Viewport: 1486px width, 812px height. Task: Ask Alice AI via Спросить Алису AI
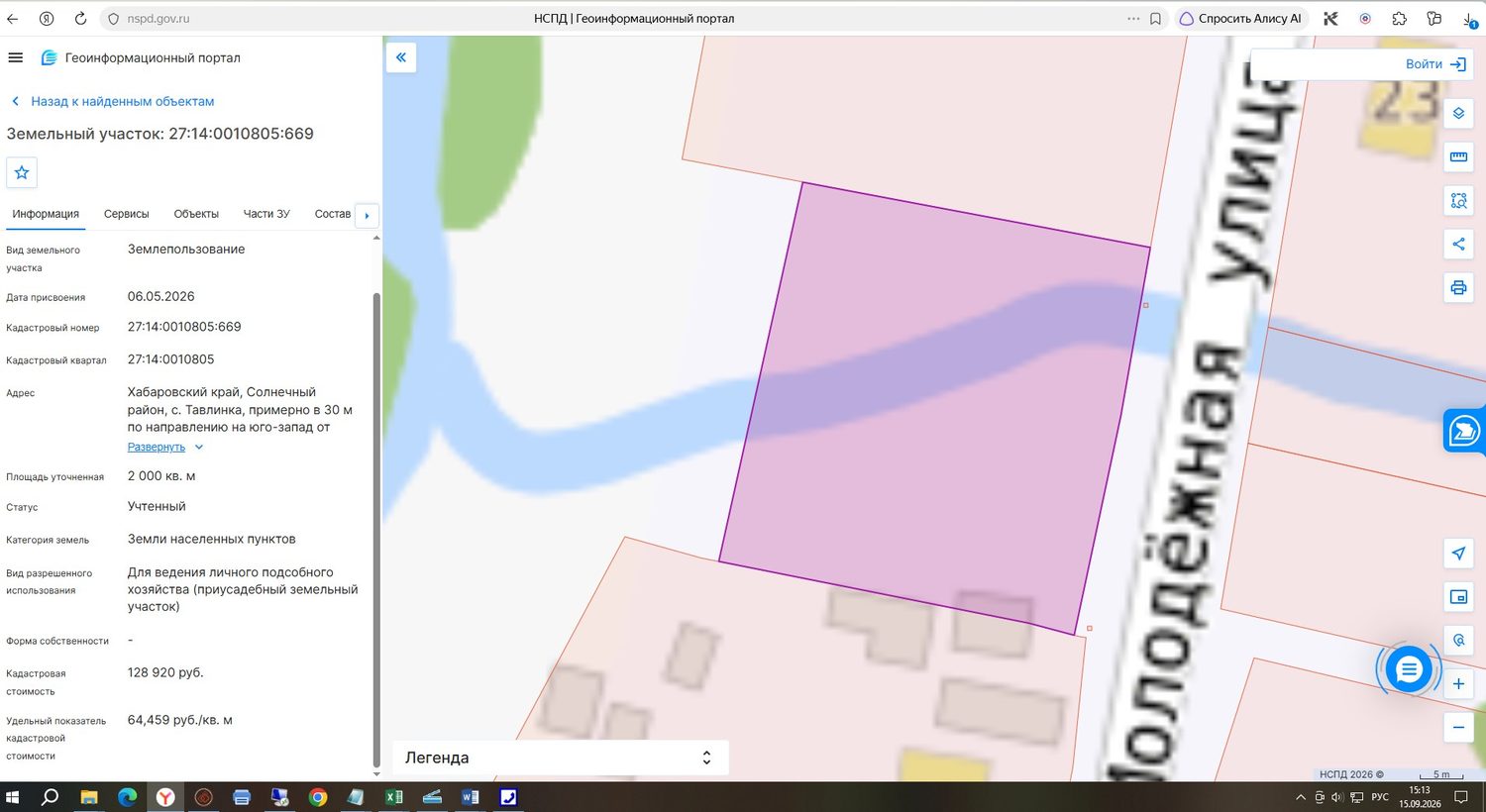pyautogui.click(x=1240, y=19)
